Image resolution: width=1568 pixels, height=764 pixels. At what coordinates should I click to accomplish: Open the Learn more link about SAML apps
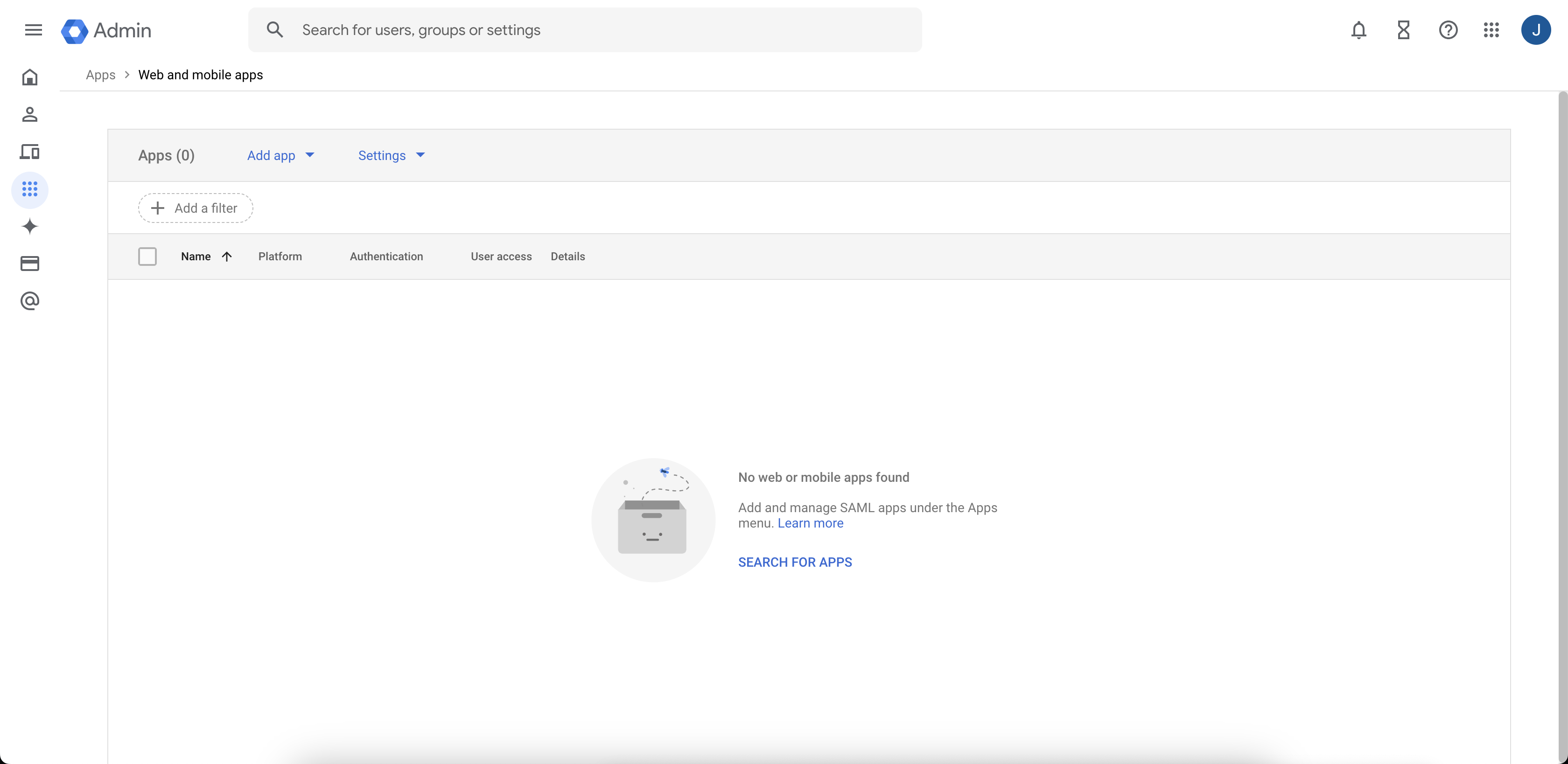pos(810,522)
